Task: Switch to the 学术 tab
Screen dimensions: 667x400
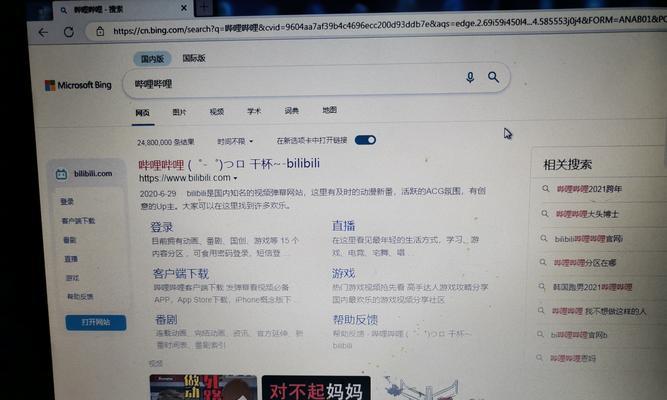Action: pyautogui.click(x=254, y=111)
